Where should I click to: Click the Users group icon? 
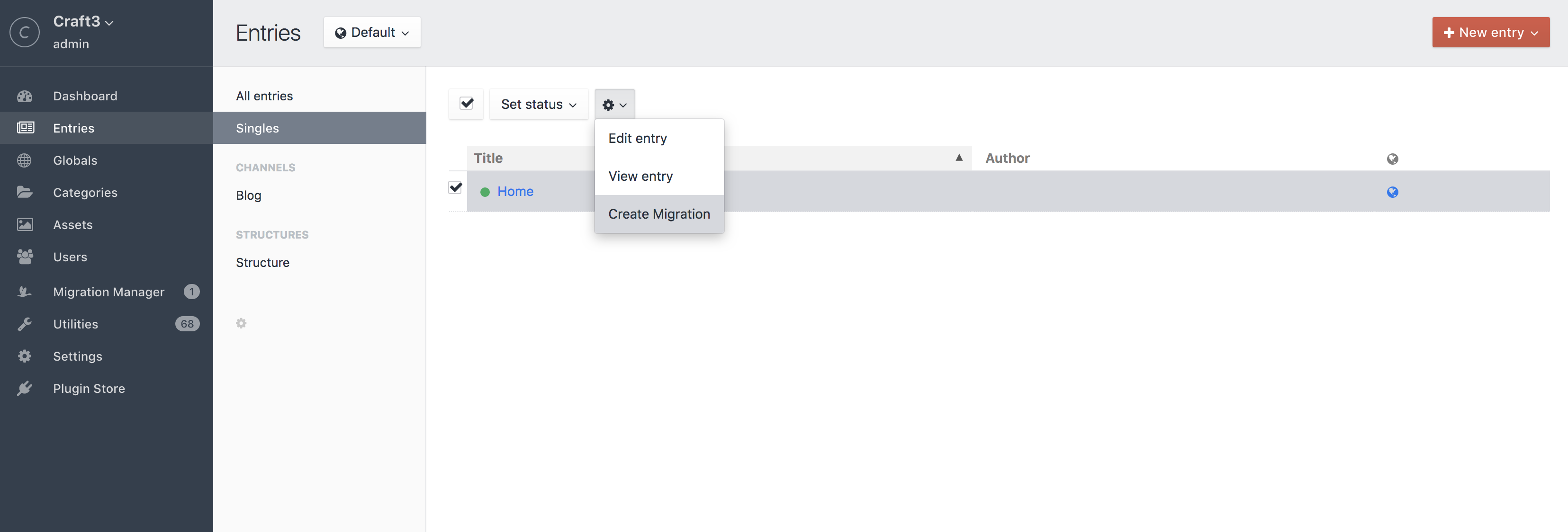(25, 257)
